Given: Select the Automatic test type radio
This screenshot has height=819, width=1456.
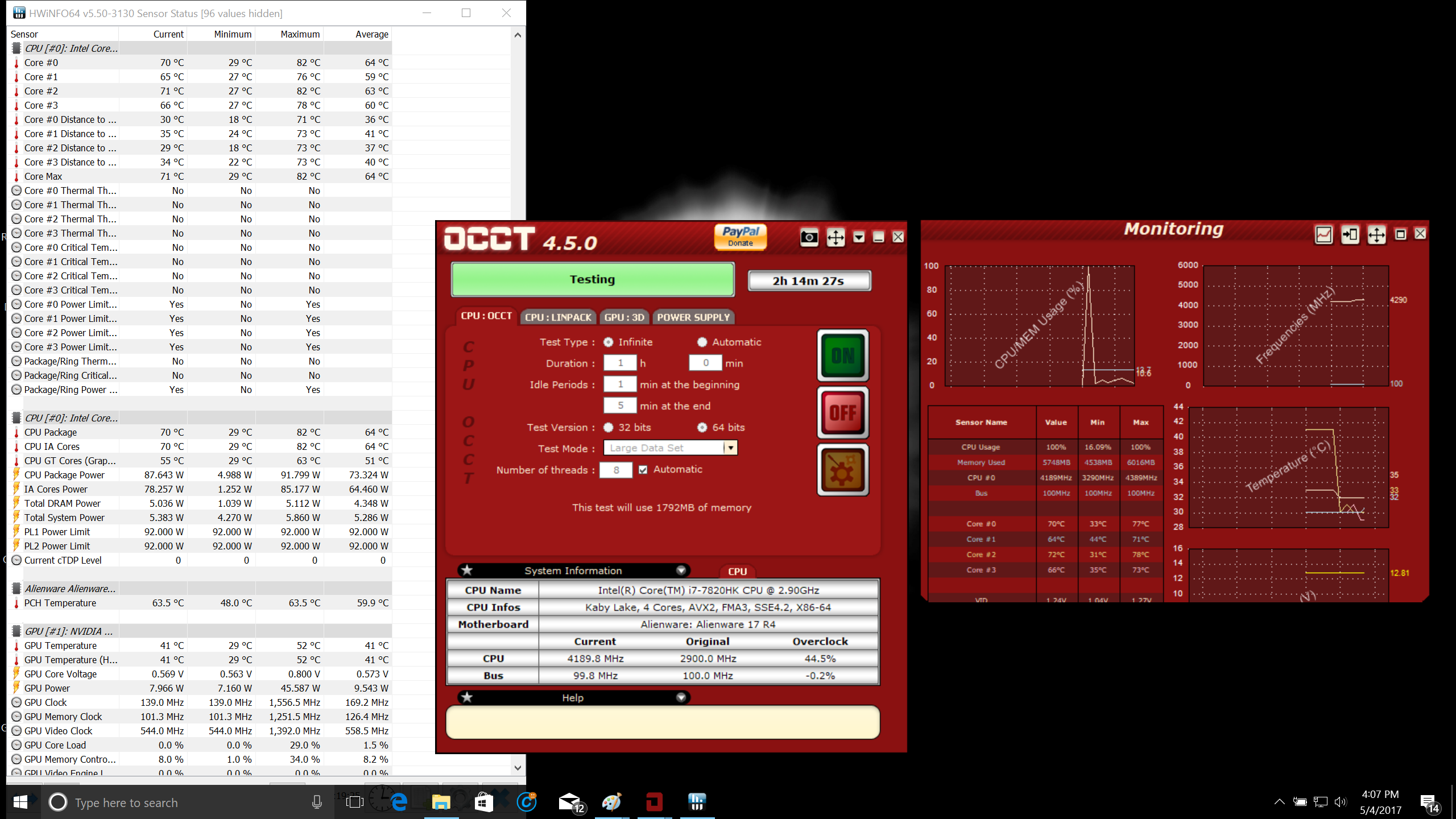Looking at the screenshot, I should (702, 342).
